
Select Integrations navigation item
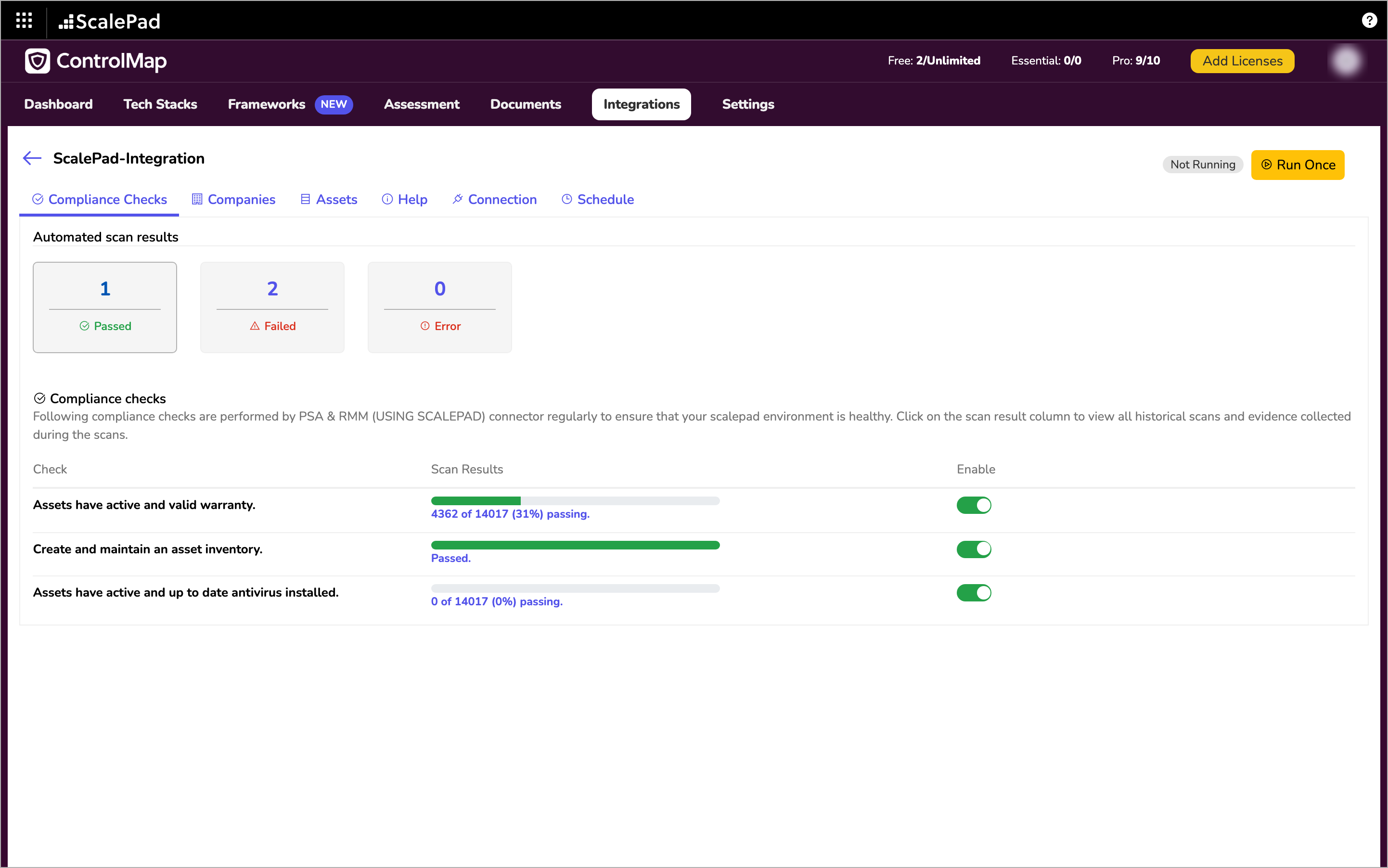point(642,104)
